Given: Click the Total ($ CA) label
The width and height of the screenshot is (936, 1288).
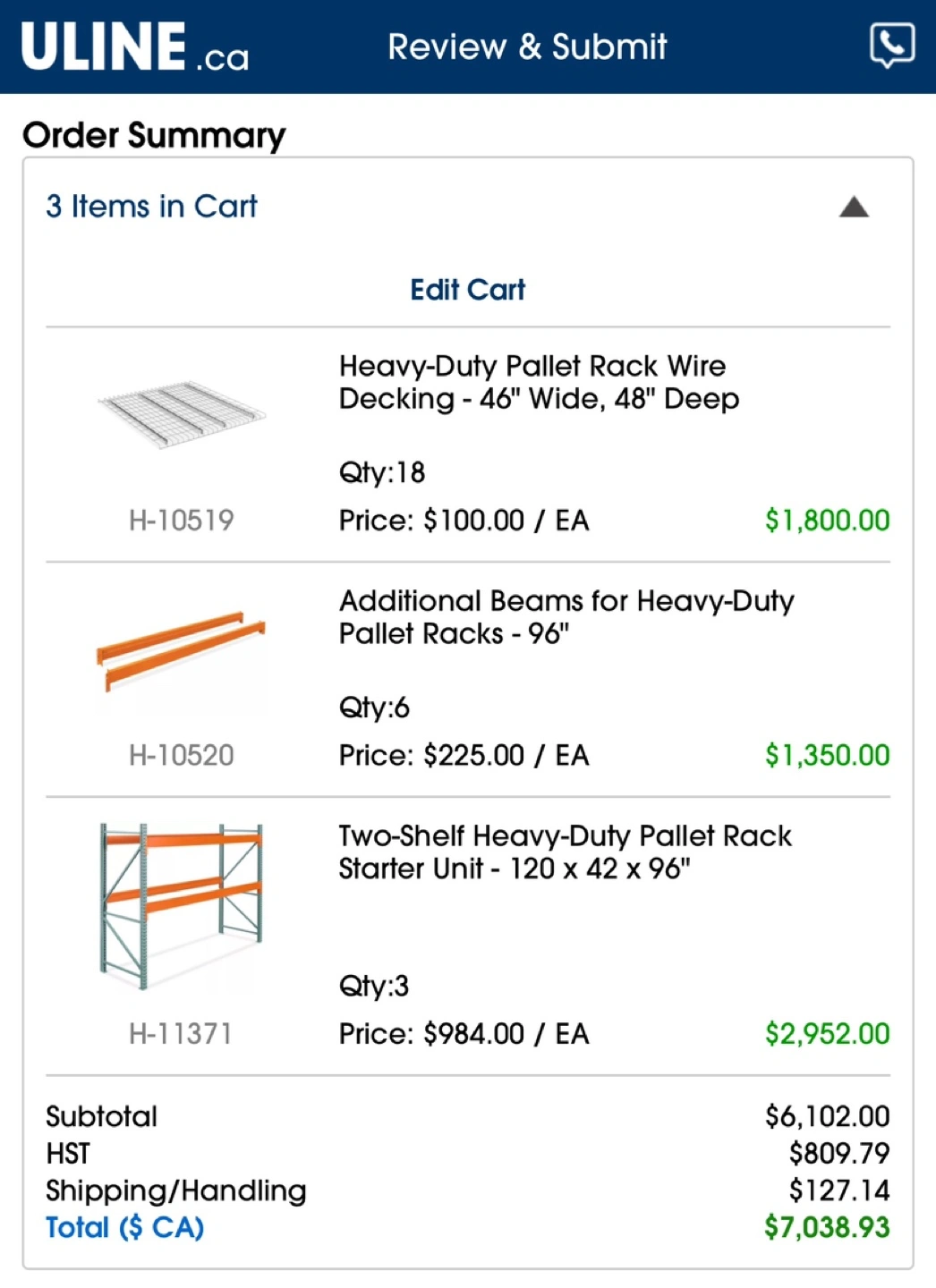Looking at the screenshot, I should (125, 1227).
